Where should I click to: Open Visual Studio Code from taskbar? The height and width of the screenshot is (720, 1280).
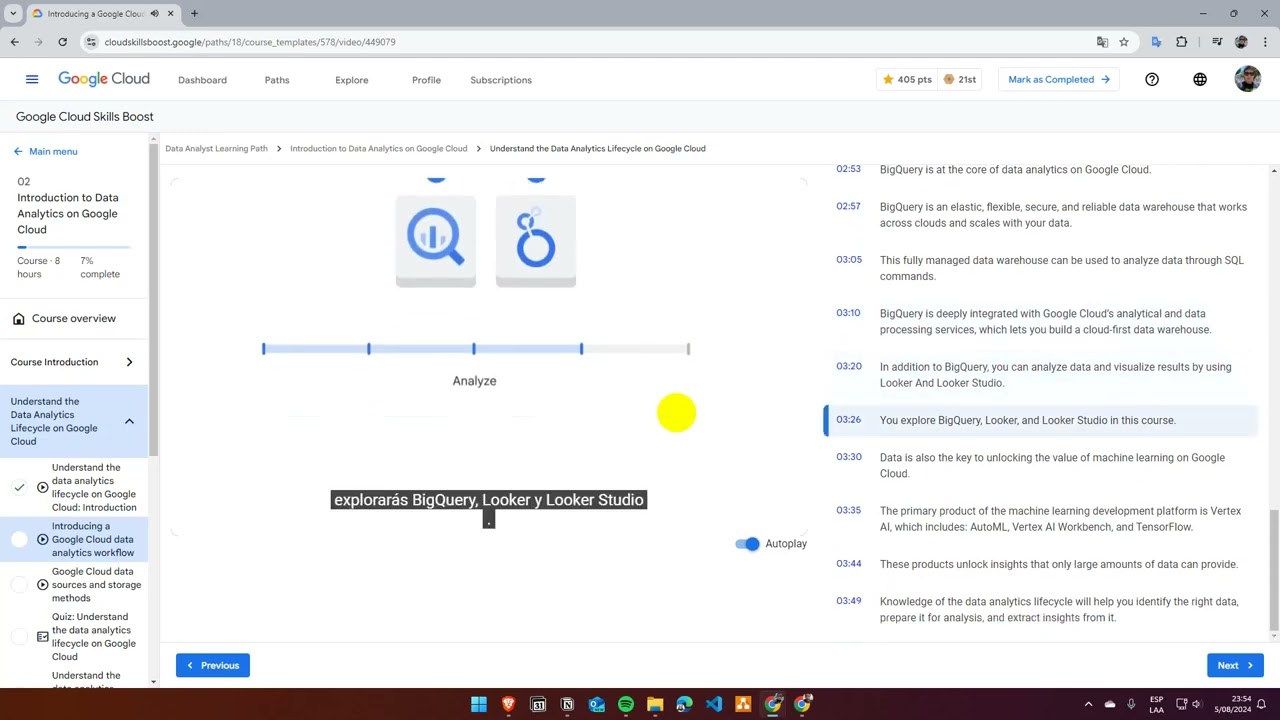click(x=714, y=704)
